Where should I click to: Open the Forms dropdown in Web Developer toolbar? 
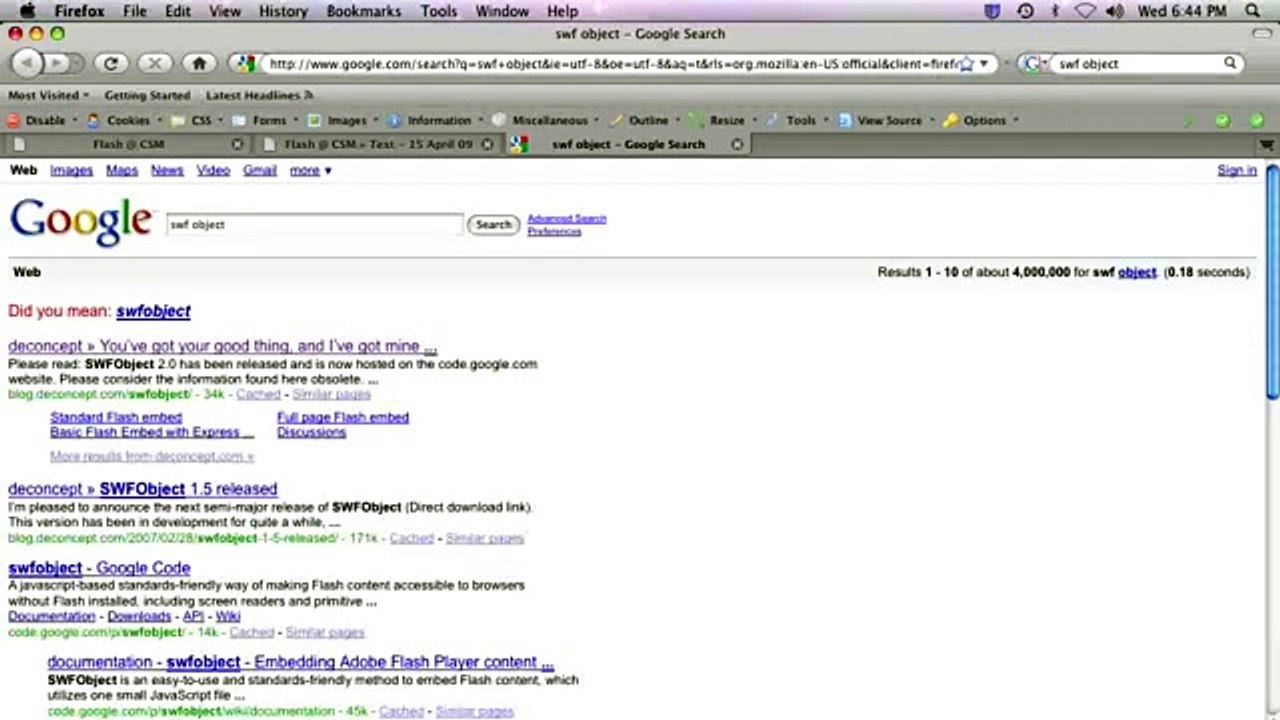266,120
